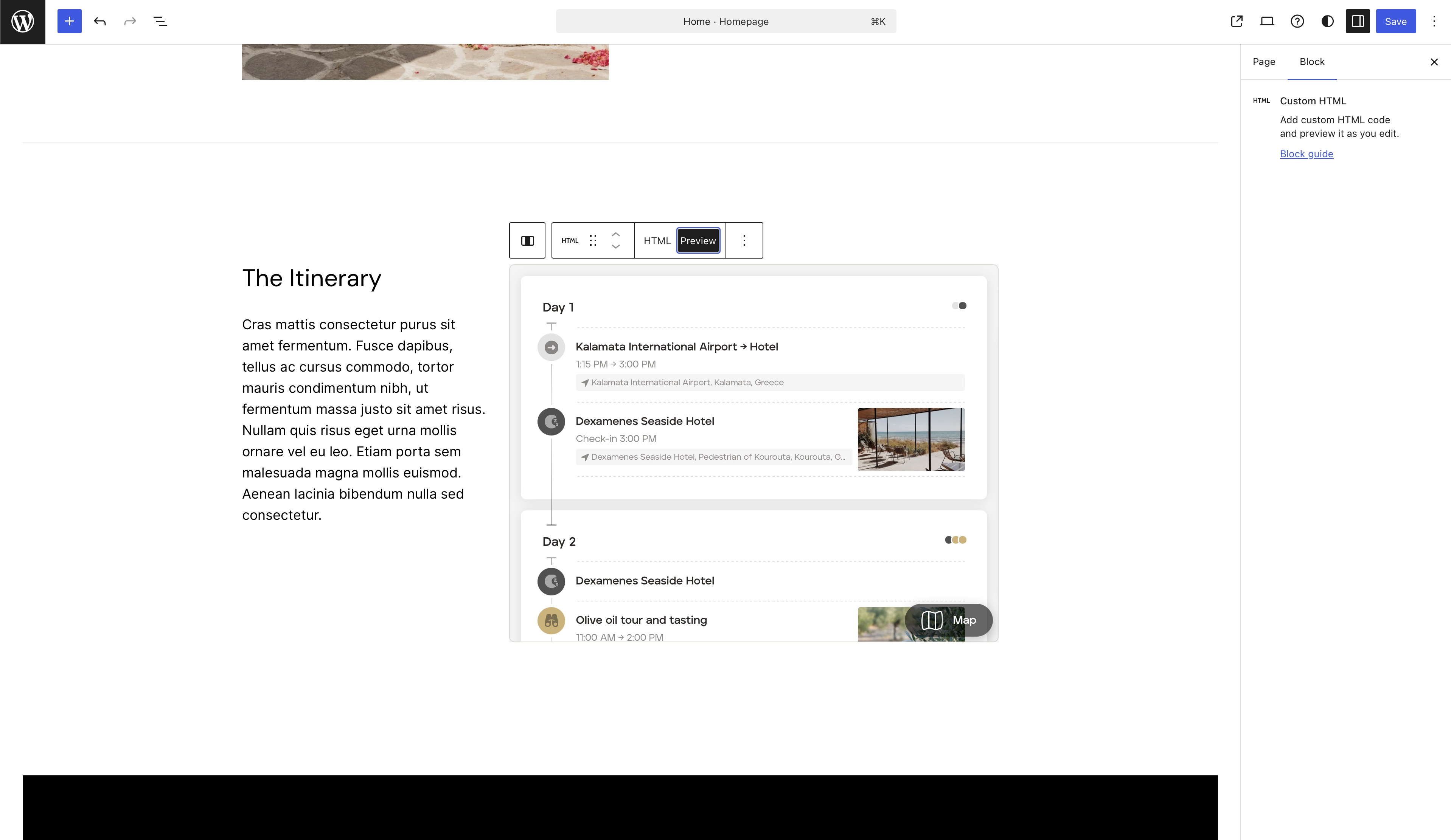
Task: Open the laptop device preview menu
Action: (1267, 21)
